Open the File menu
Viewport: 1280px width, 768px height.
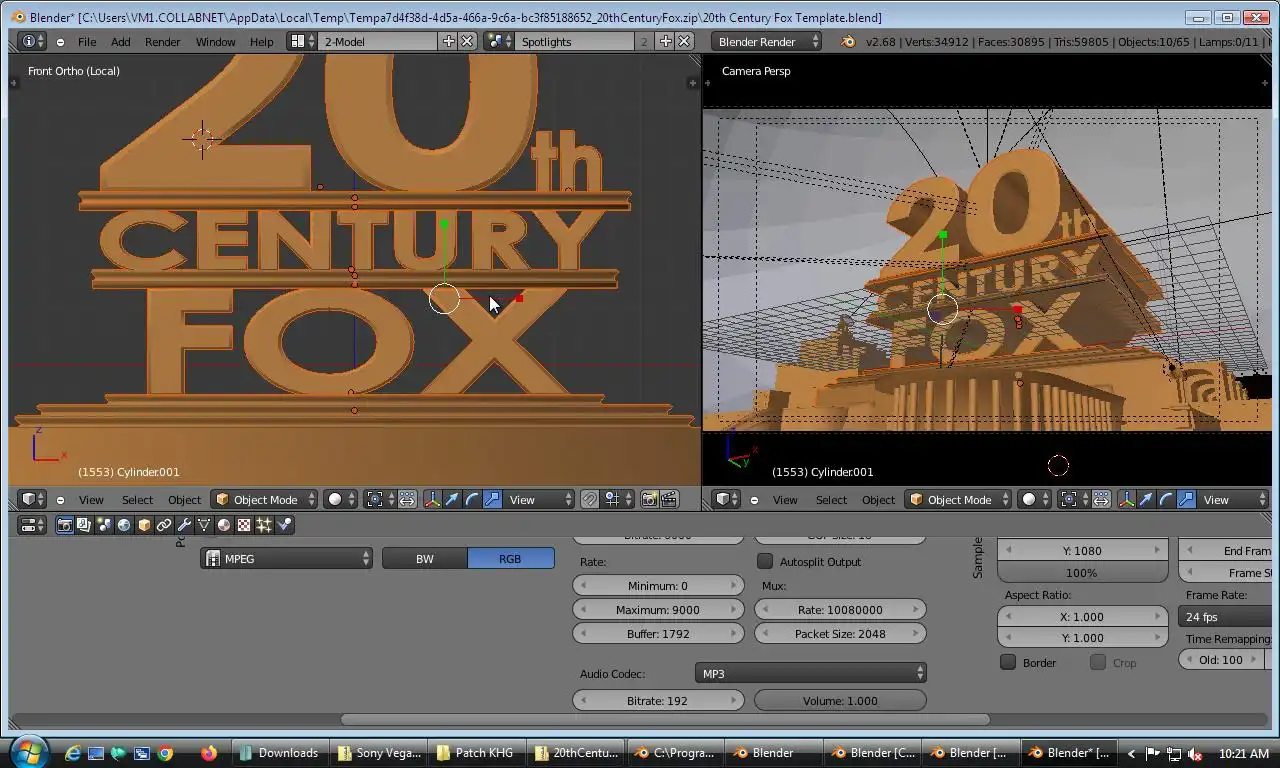87,41
